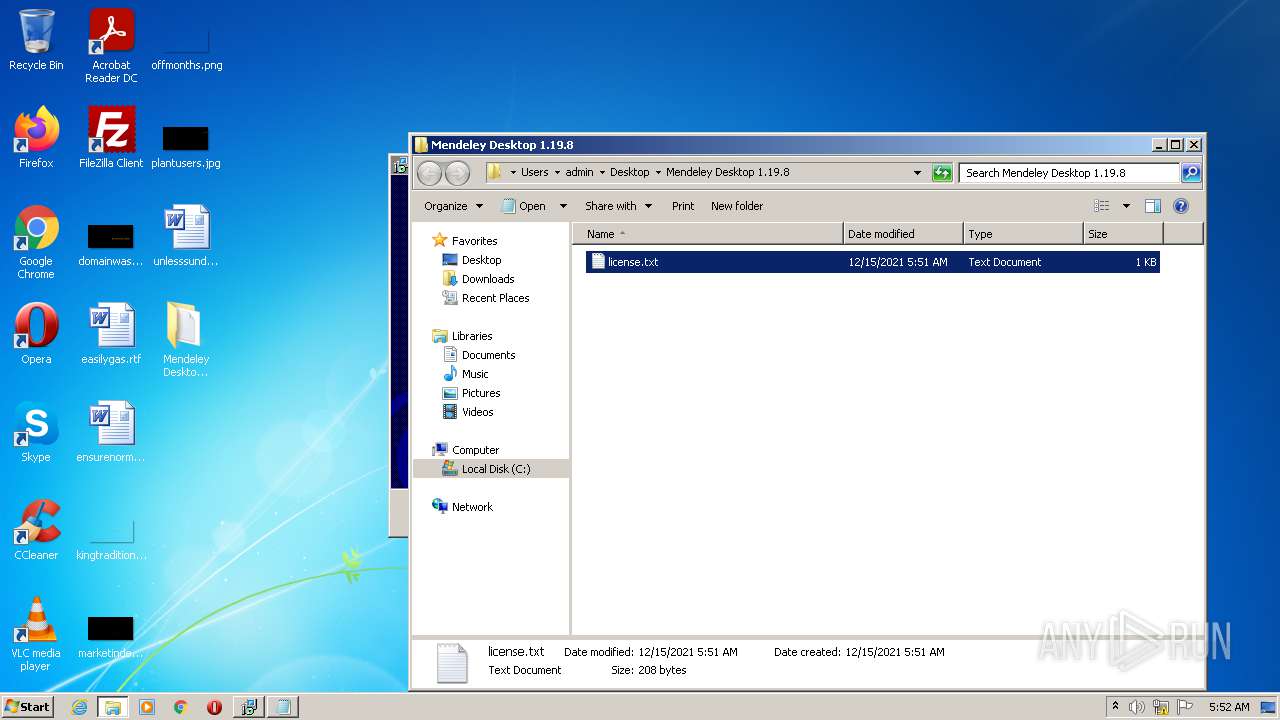Click the Explorer Forward arrow button

(457, 173)
